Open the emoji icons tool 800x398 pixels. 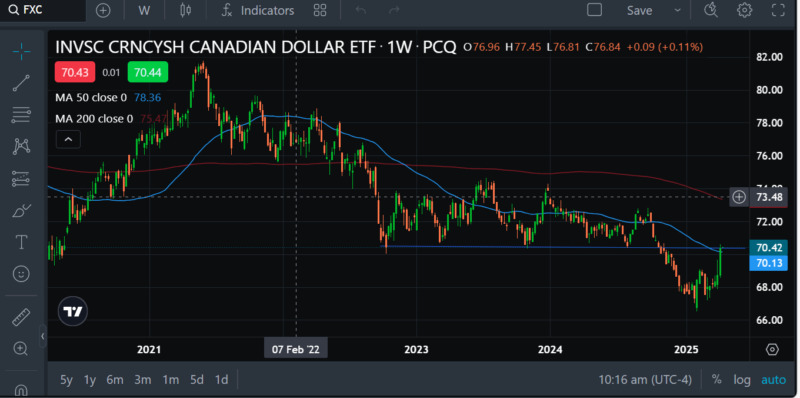21,274
